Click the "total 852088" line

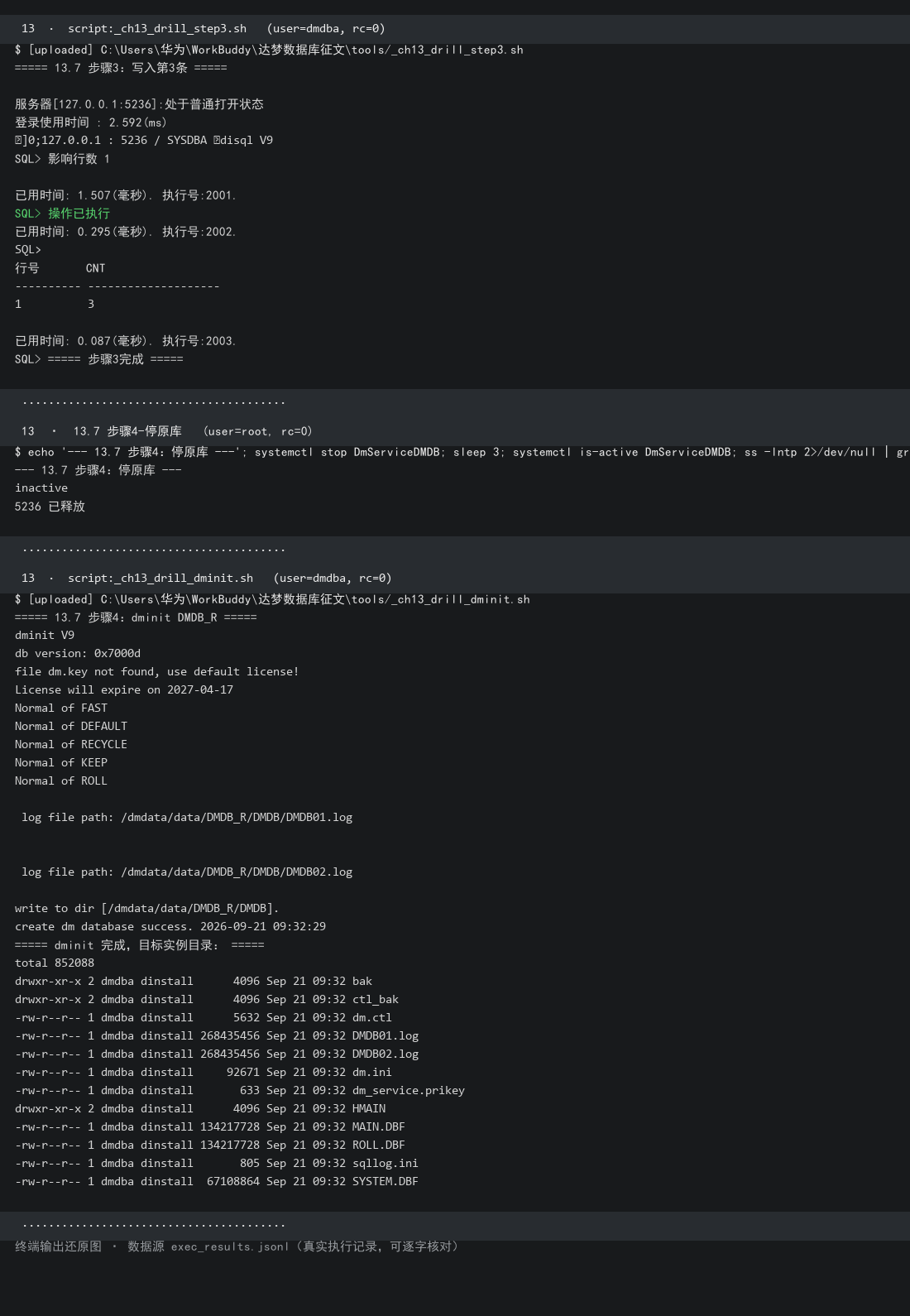coord(55,963)
